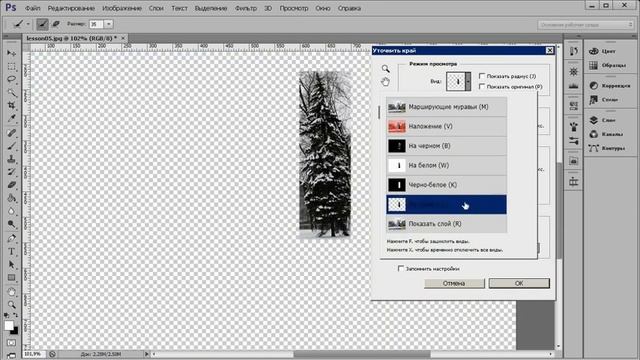This screenshot has height=360, width=640.
Task: Toggle Quick Mask mode button
Action: click(x=11, y=343)
